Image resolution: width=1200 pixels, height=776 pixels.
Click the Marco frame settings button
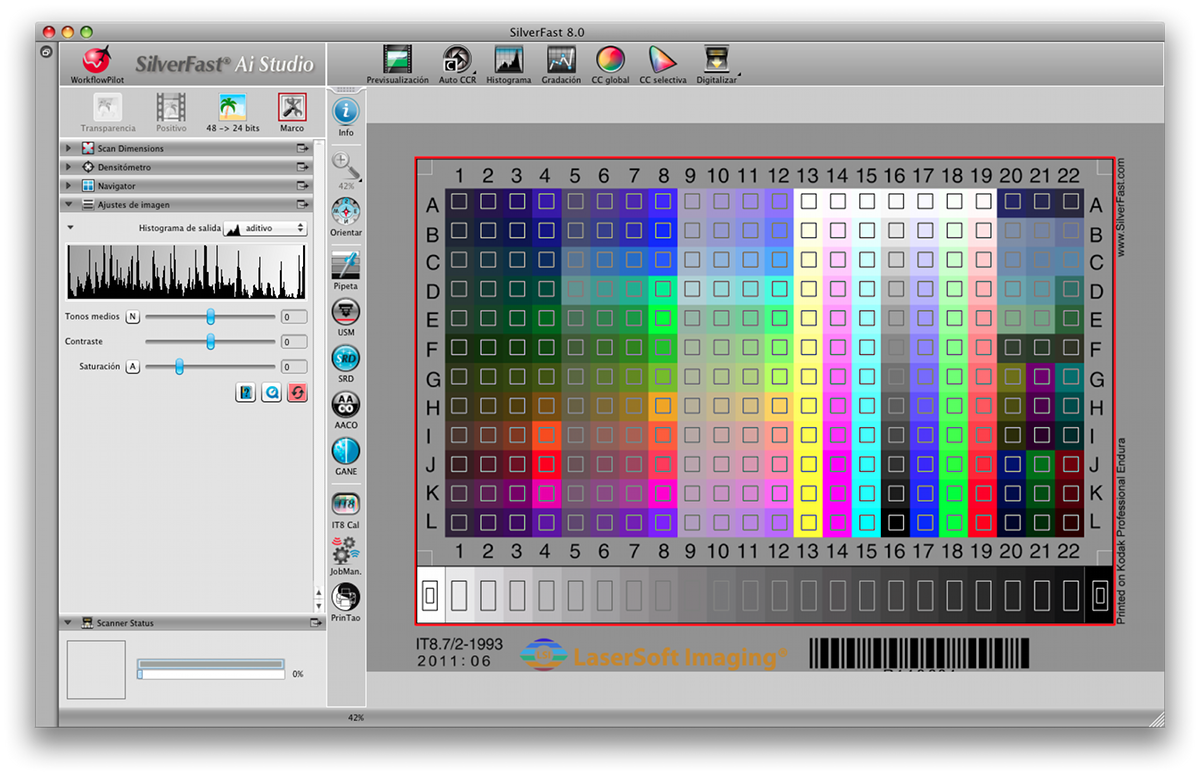292,108
